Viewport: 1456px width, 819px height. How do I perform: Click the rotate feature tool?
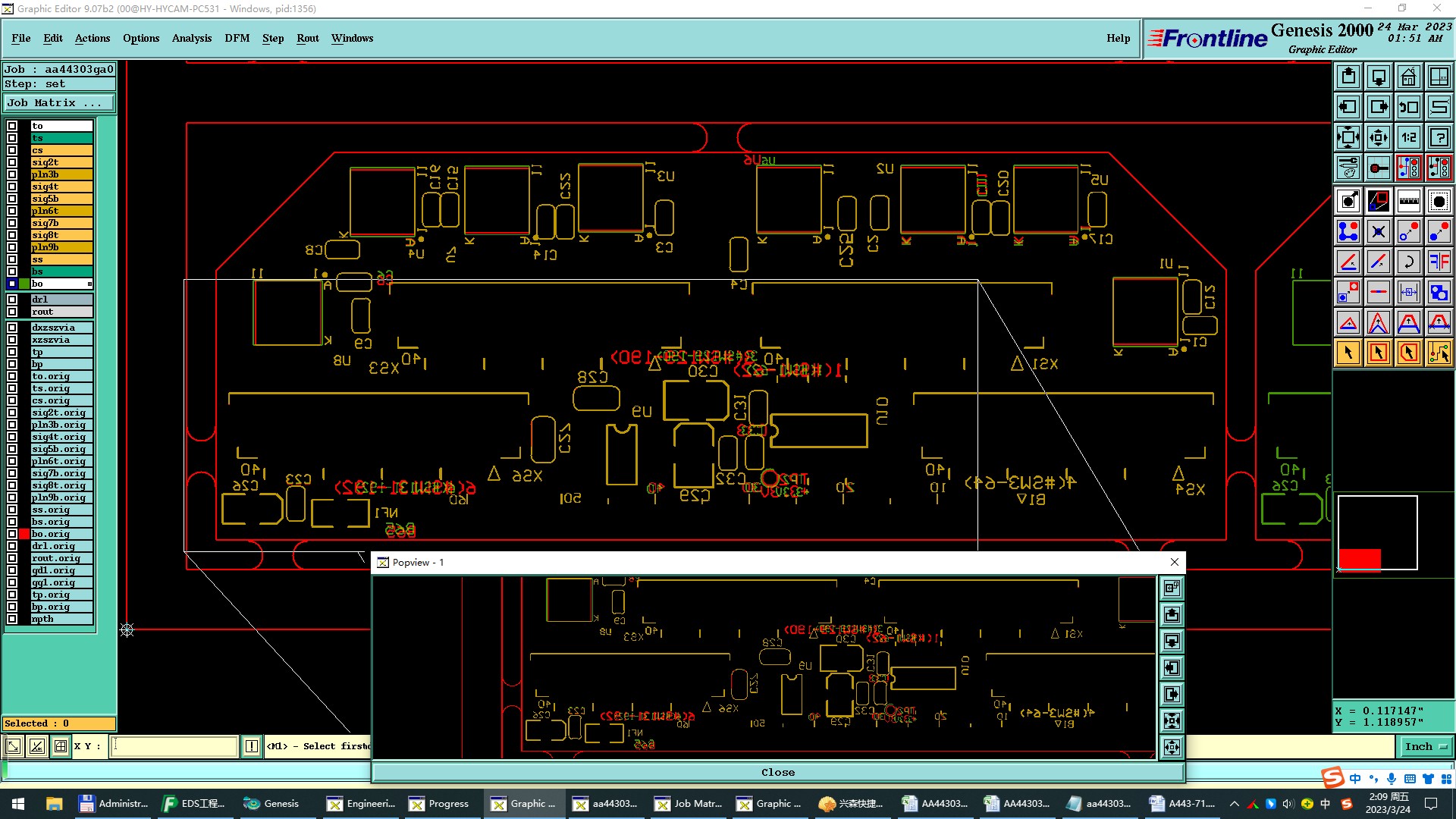(1408, 262)
